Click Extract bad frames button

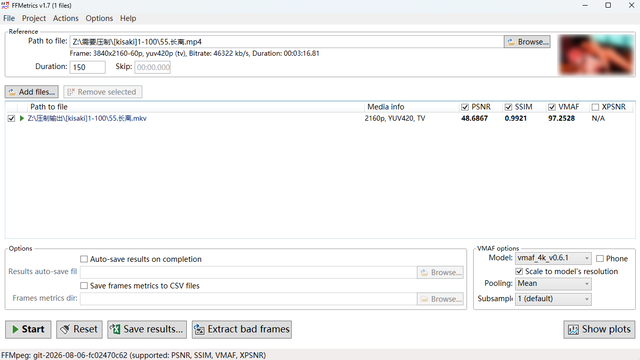click(242, 329)
